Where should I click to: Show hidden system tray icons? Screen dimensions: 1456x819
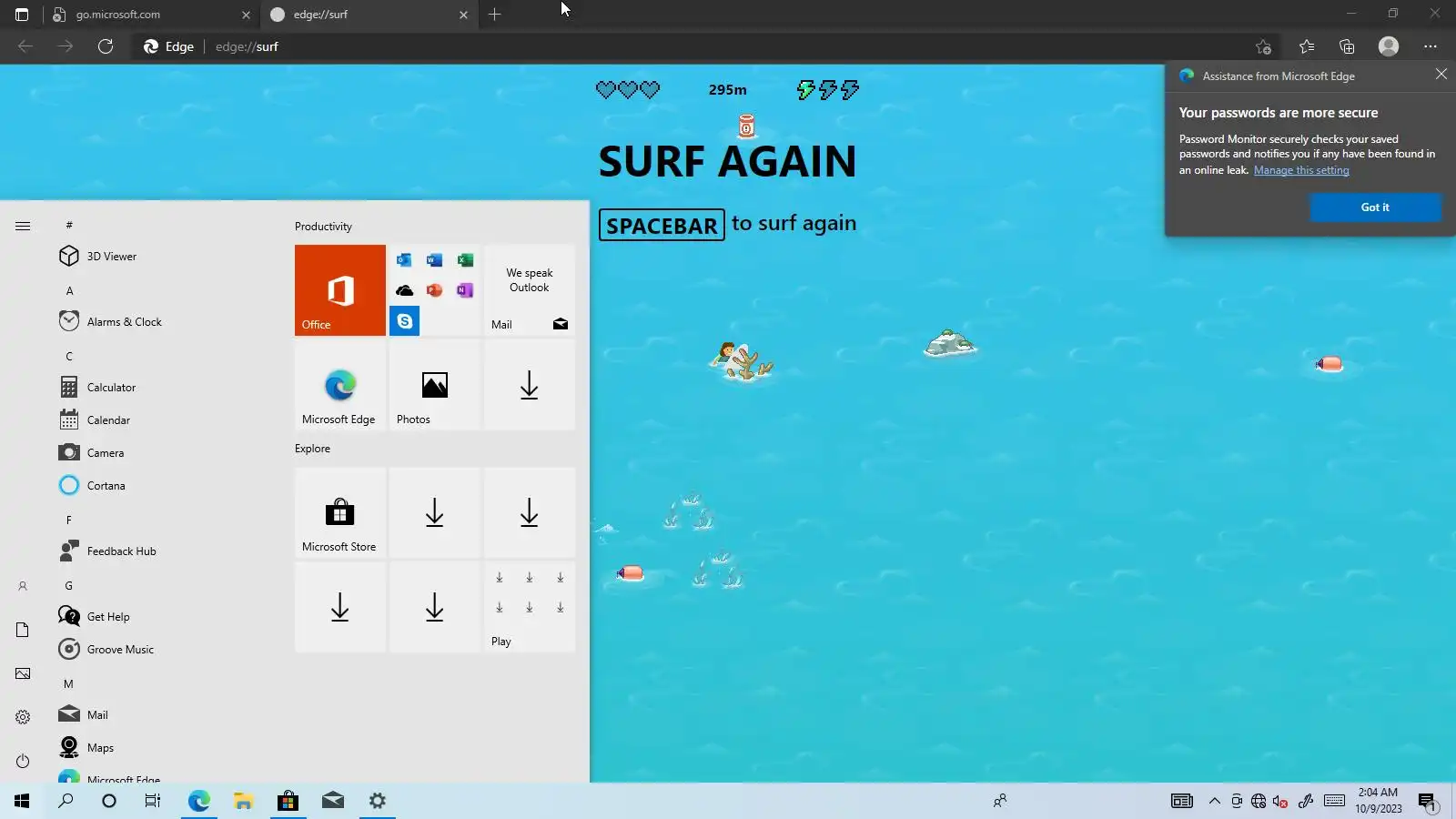coord(1215,801)
